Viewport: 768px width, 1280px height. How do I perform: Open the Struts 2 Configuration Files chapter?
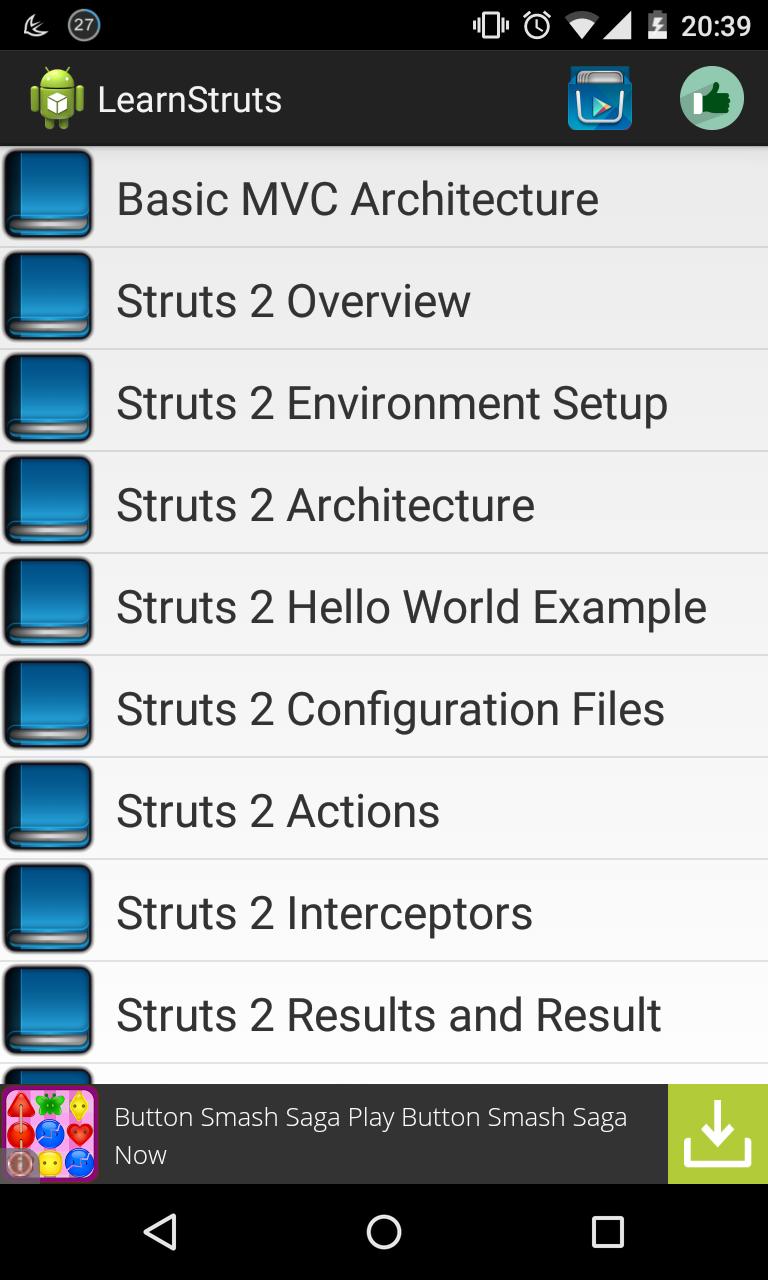click(x=389, y=706)
